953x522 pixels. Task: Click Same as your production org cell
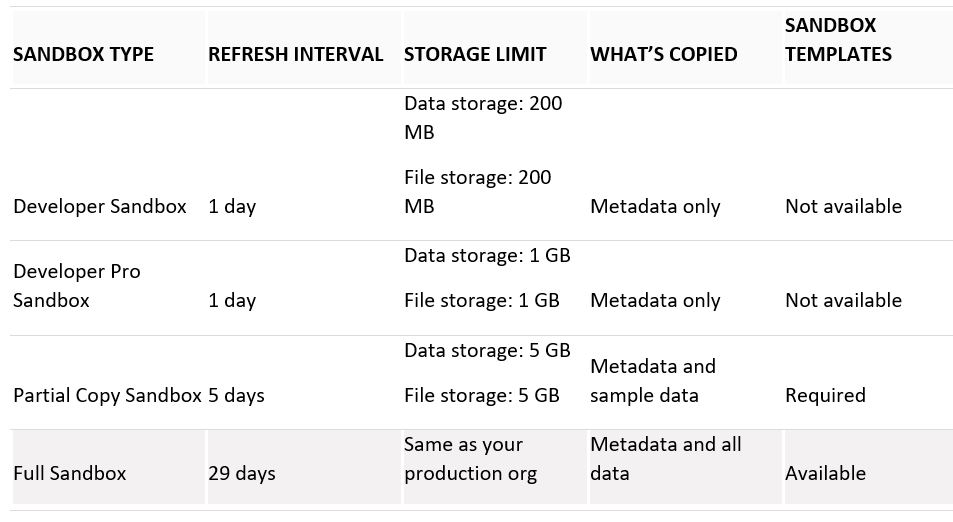470,459
